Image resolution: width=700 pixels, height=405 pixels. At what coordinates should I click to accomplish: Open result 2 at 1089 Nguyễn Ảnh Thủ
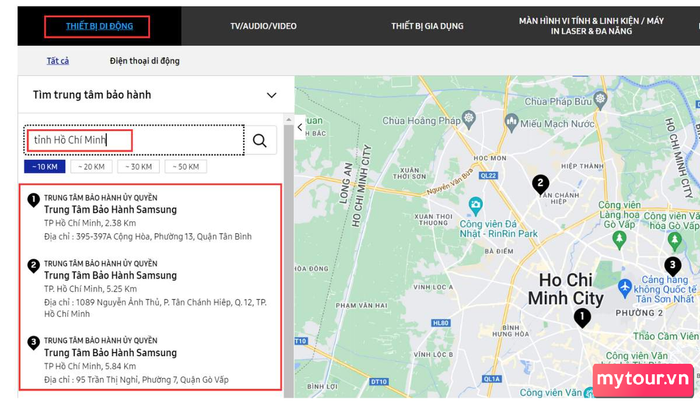click(x=150, y=288)
